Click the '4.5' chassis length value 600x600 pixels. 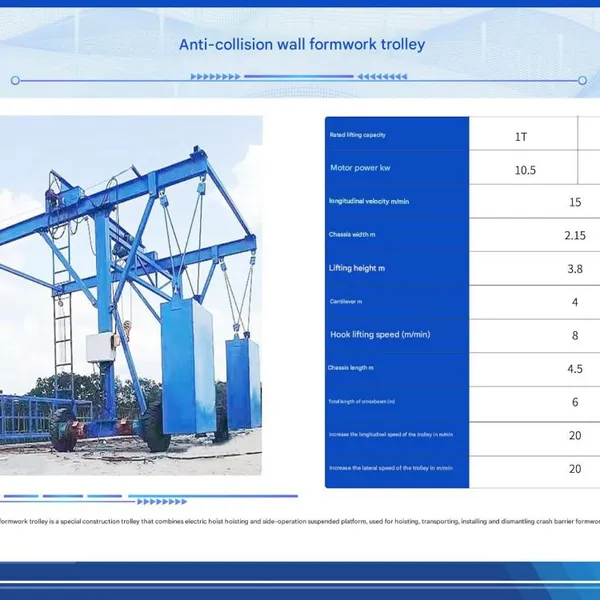pos(575,369)
